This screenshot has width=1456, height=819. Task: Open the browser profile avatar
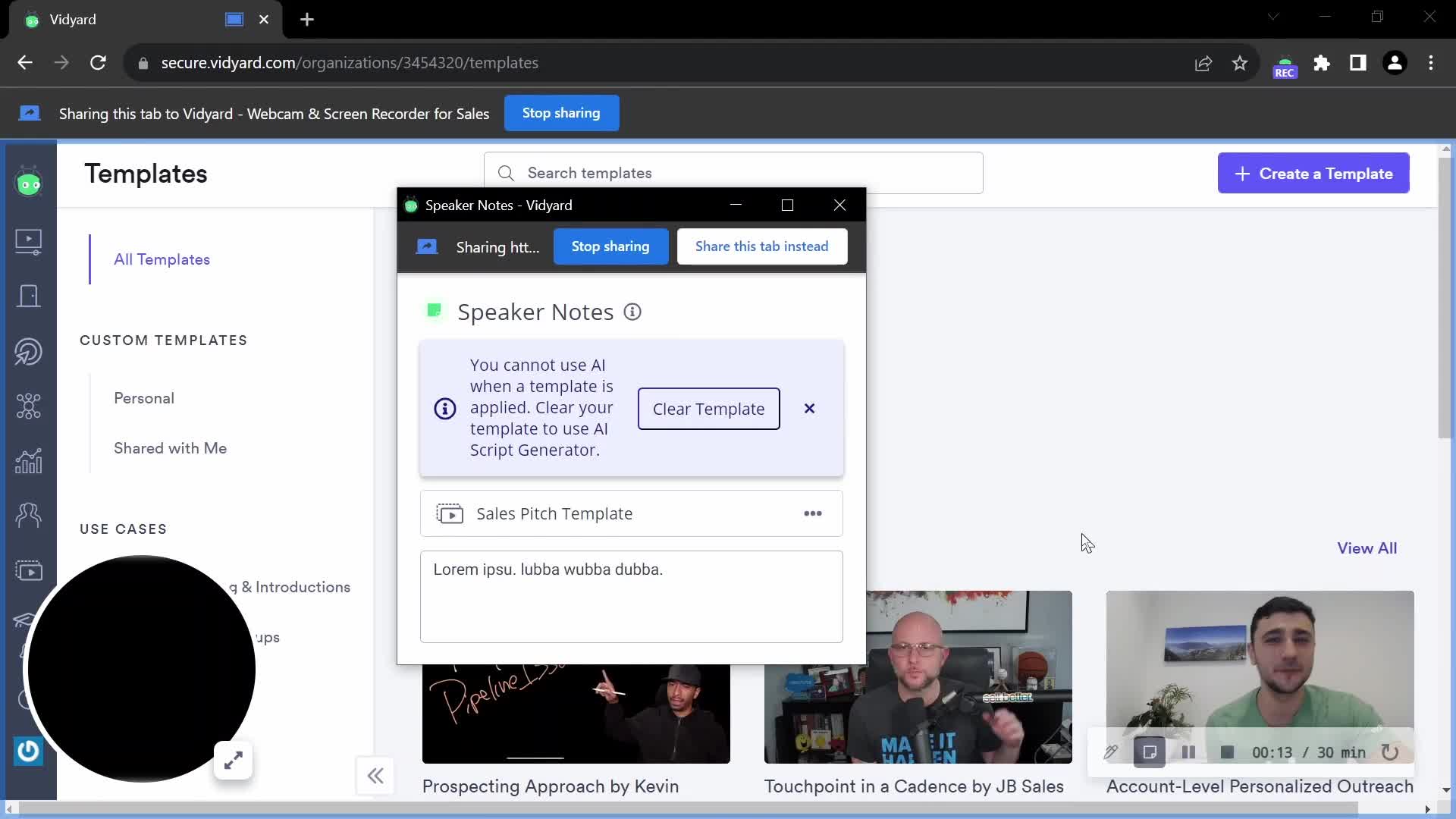point(1395,63)
